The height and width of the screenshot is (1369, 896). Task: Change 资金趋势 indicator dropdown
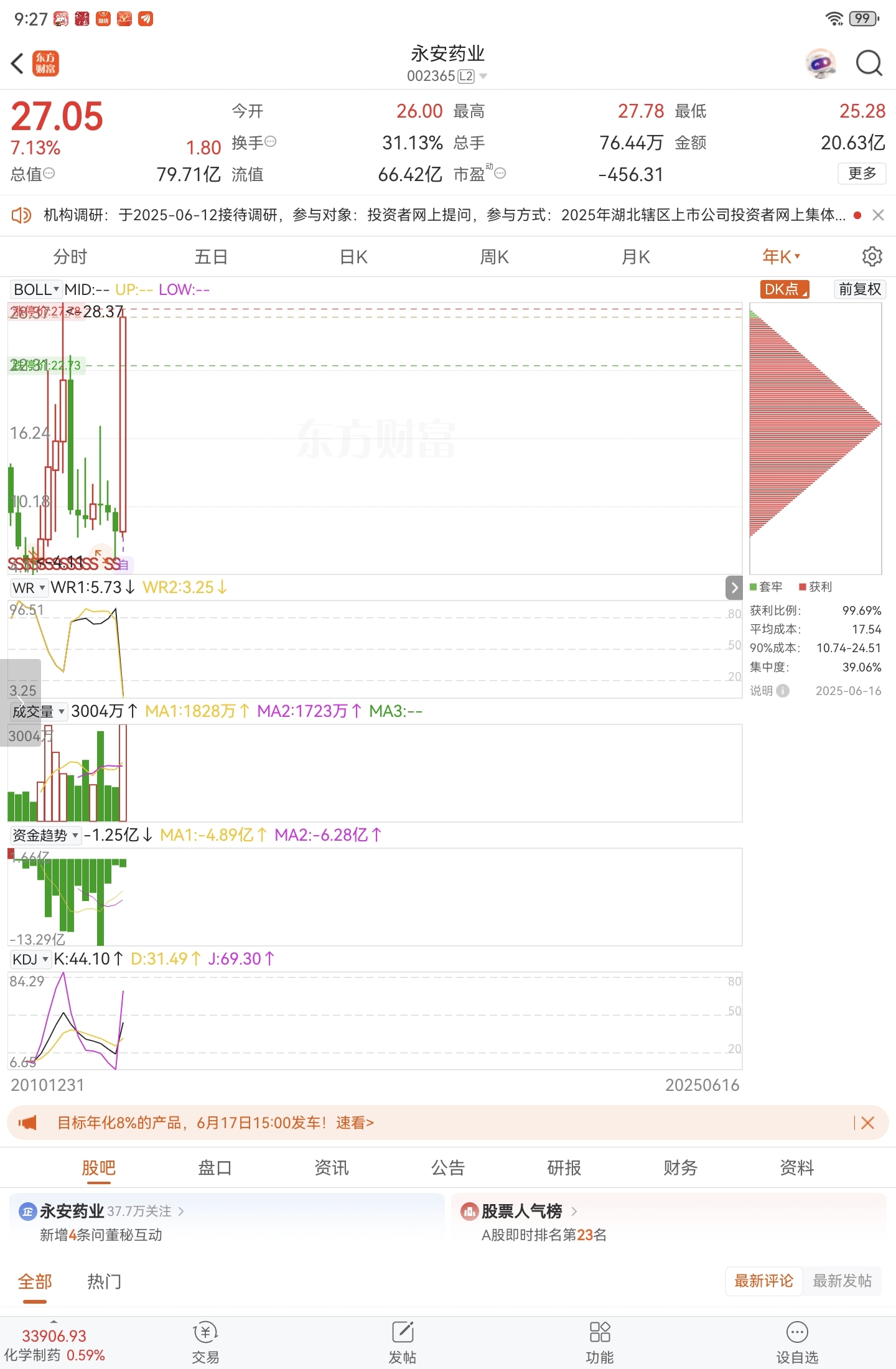[x=45, y=835]
